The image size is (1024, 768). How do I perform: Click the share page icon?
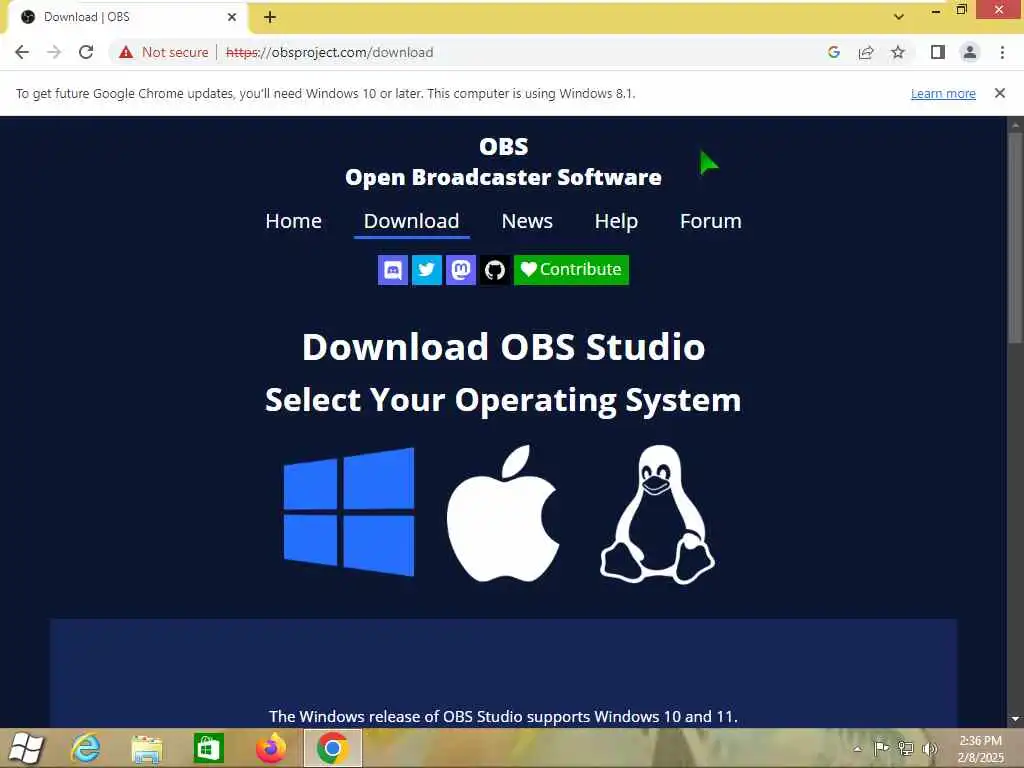pyautogui.click(x=866, y=52)
